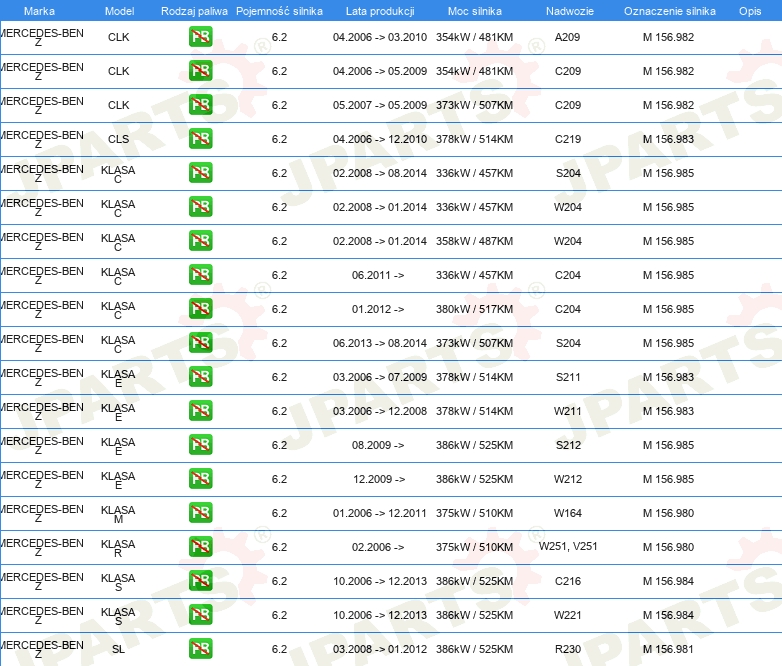Click fuel icon in Klasa C 336kW S204 row
This screenshot has height=666, width=782.
click(200, 173)
